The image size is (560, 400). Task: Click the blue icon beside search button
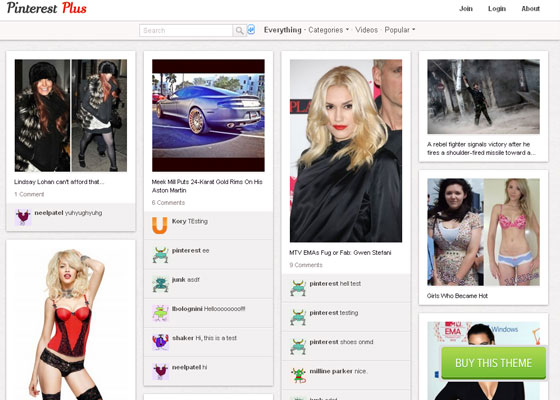click(x=251, y=30)
